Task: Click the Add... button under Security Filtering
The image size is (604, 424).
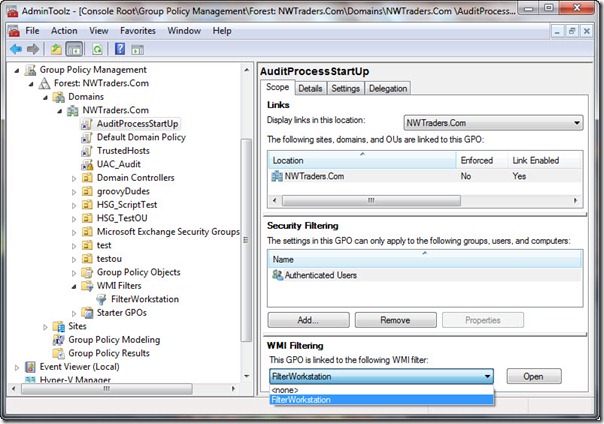Action: click(x=307, y=321)
